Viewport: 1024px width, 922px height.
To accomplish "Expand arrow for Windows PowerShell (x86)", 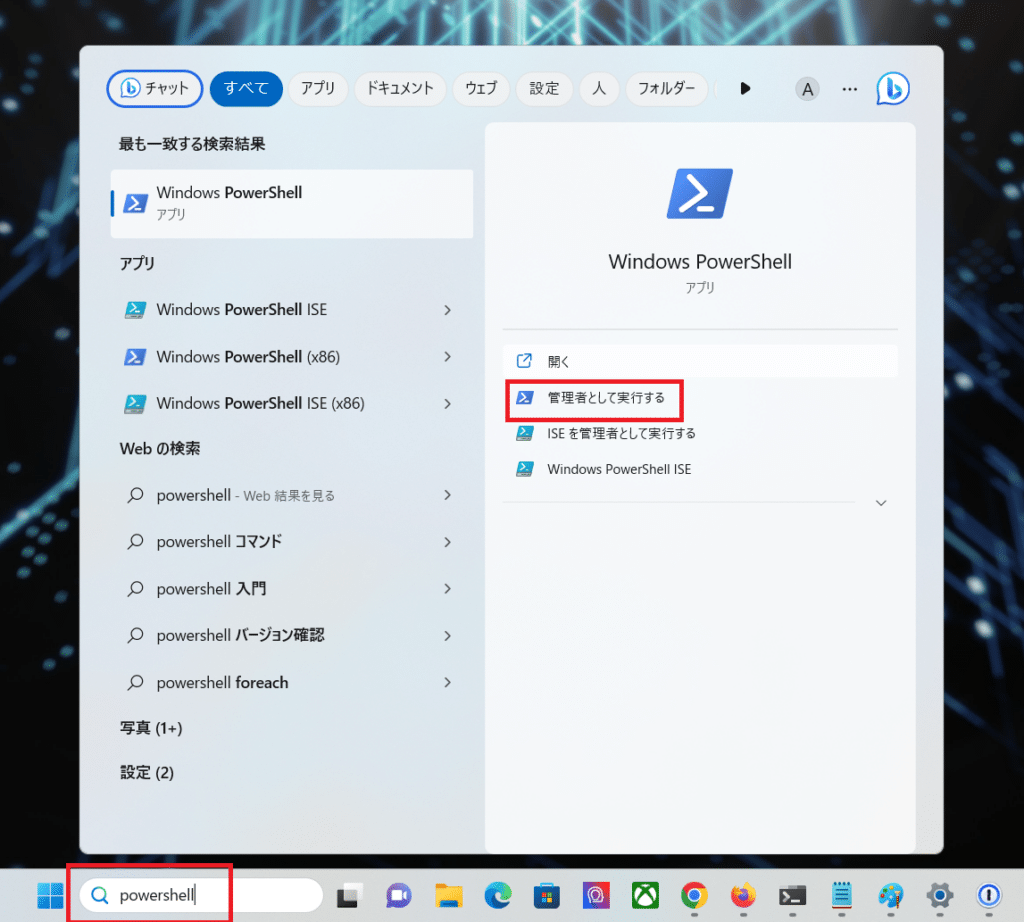I will point(447,357).
